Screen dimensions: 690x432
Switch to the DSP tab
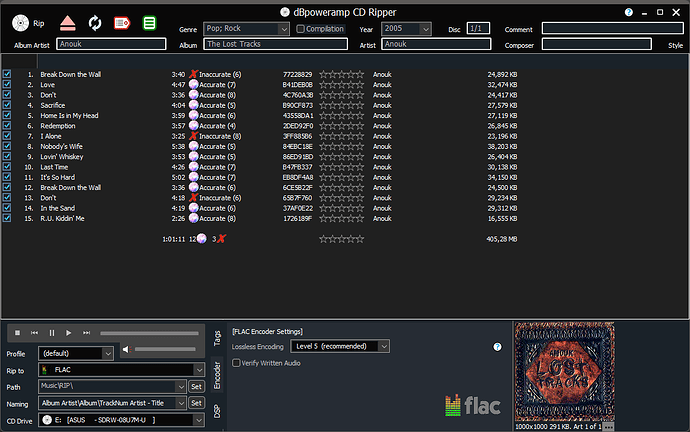[x=217, y=411]
